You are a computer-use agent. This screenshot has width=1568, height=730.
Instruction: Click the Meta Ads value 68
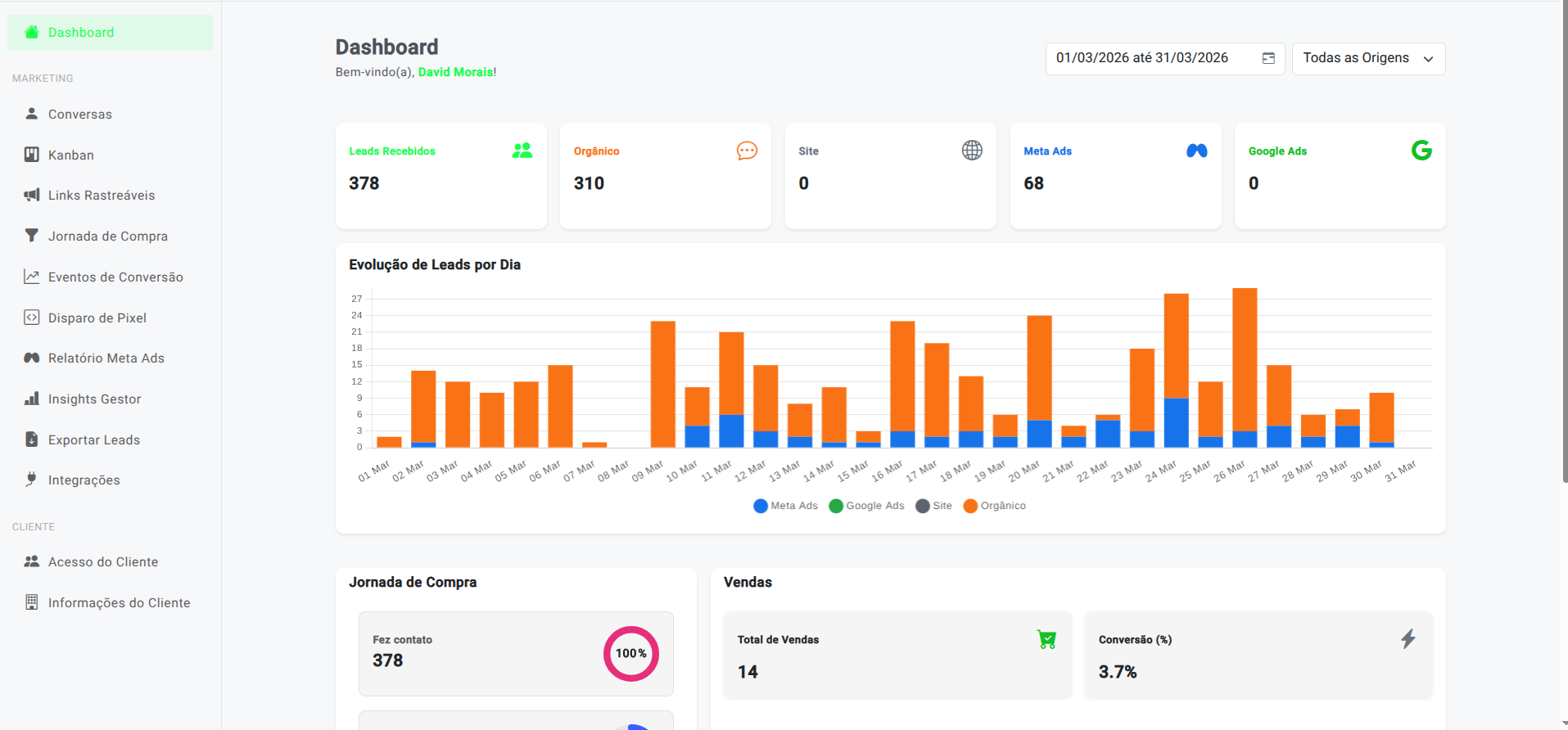pyautogui.click(x=1033, y=183)
